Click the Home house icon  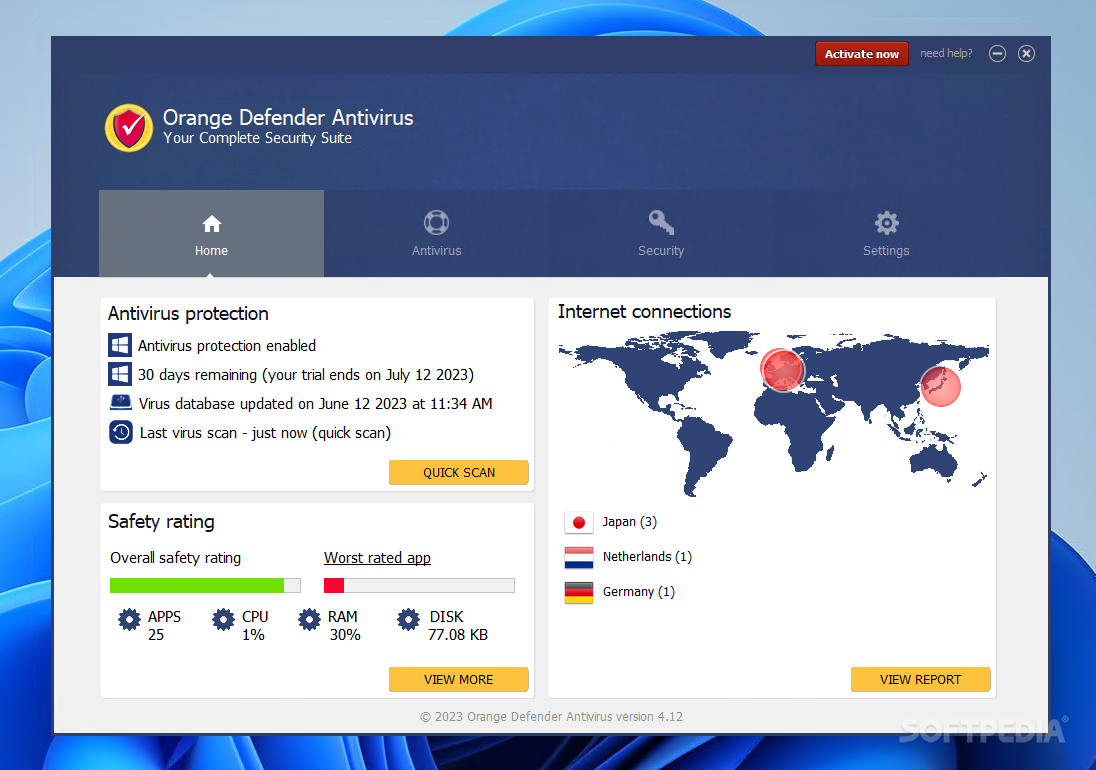pyautogui.click(x=212, y=224)
